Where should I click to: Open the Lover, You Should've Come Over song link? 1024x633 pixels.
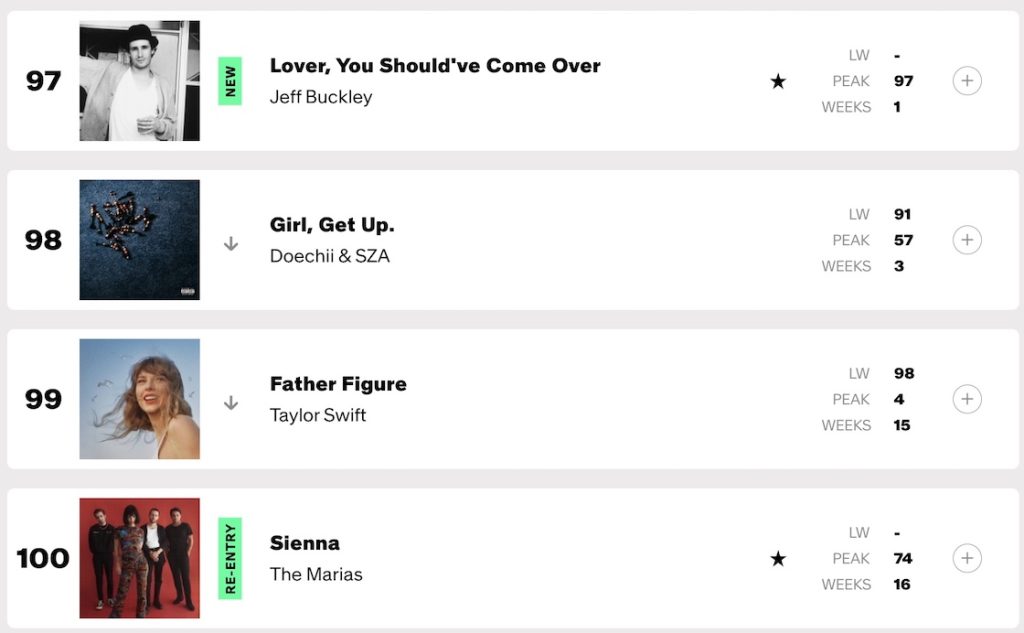pos(434,65)
